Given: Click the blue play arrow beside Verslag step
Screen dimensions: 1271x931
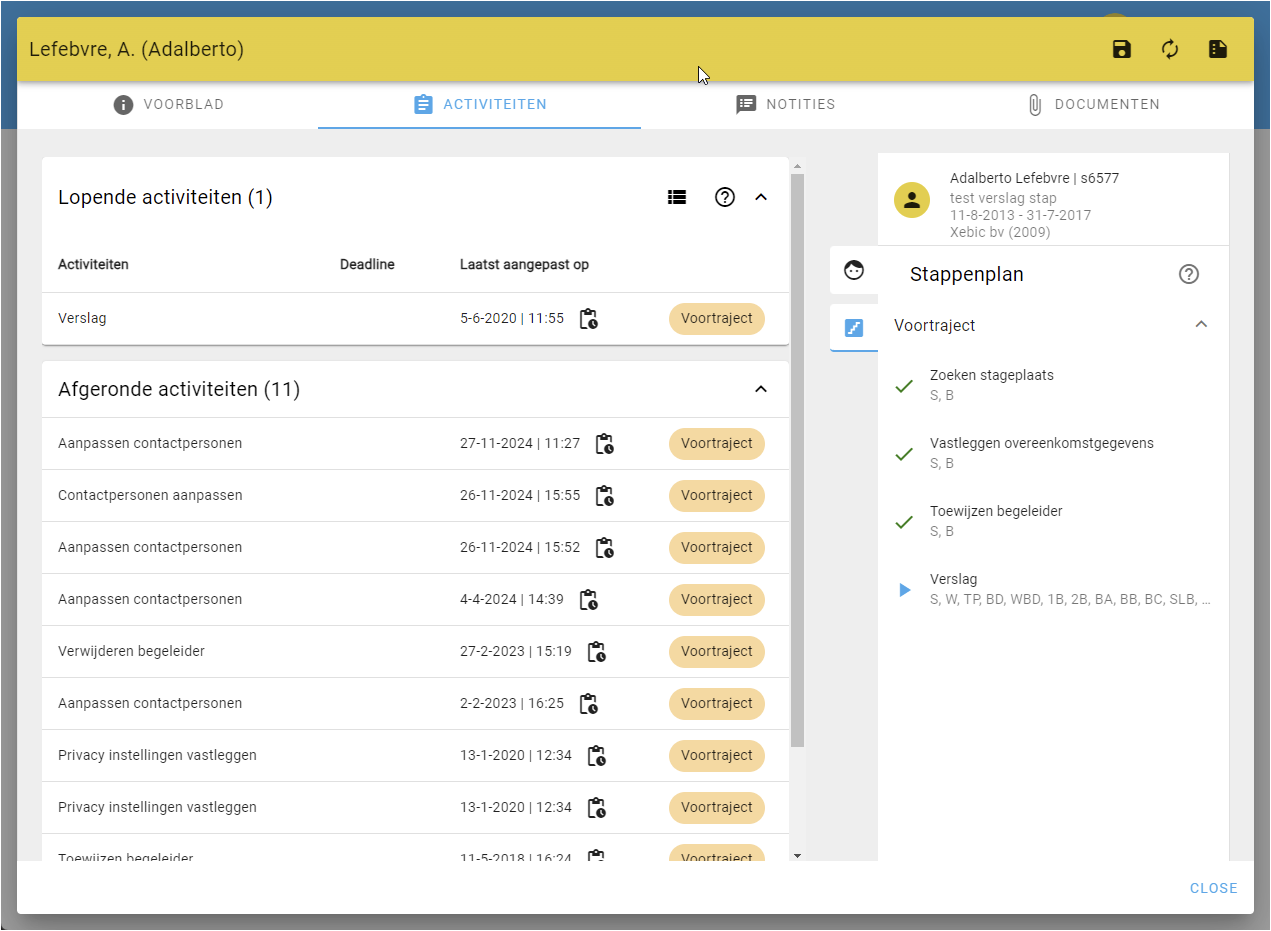Looking at the screenshot, I should [x=905, y=590].
